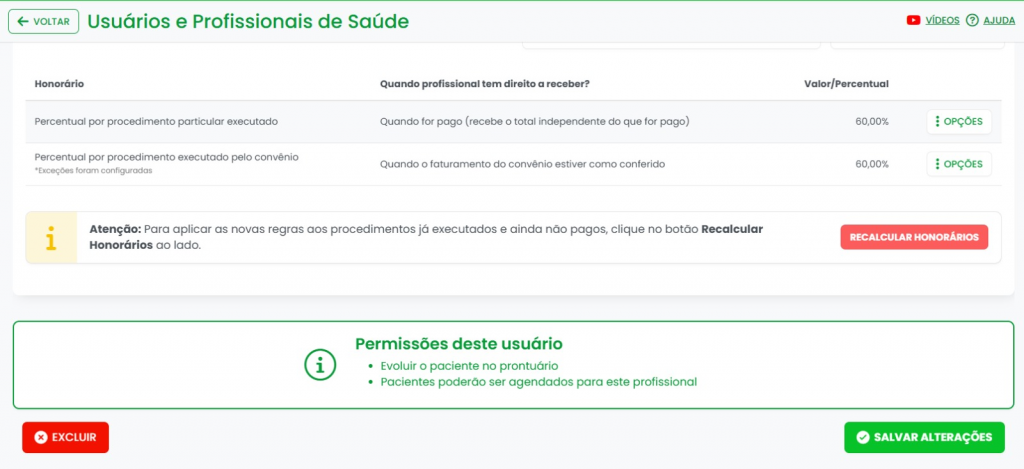Viewport: 1024px width, 469px height.
Task: Select the 'Percentual por procedimento executado pelo convênio' row
Action: click(x=166, y=157)
